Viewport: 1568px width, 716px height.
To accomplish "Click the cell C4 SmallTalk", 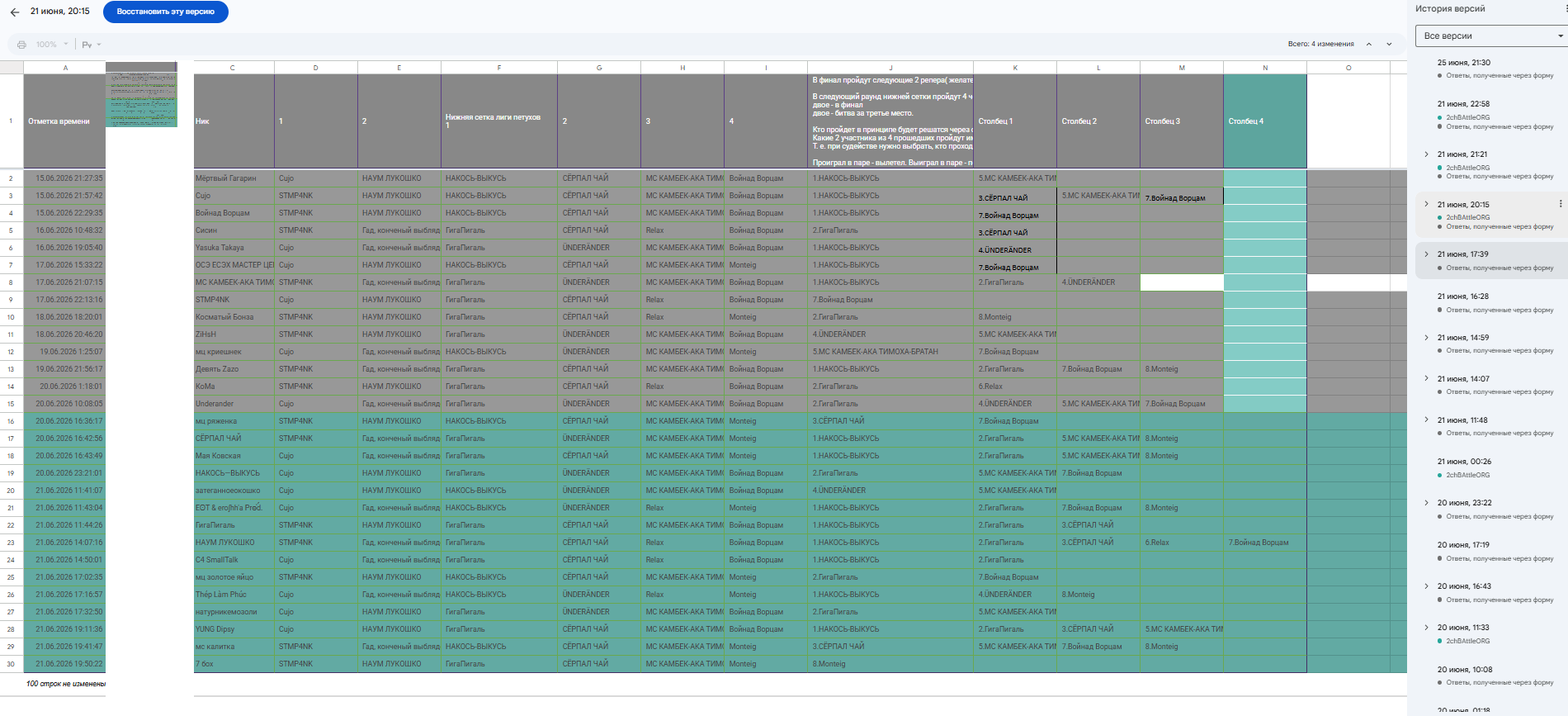I will [234, 560].
